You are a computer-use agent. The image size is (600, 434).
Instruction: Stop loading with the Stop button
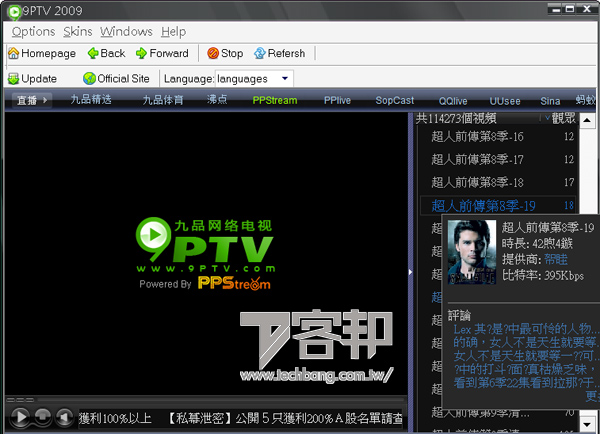[x=225, y=53]
